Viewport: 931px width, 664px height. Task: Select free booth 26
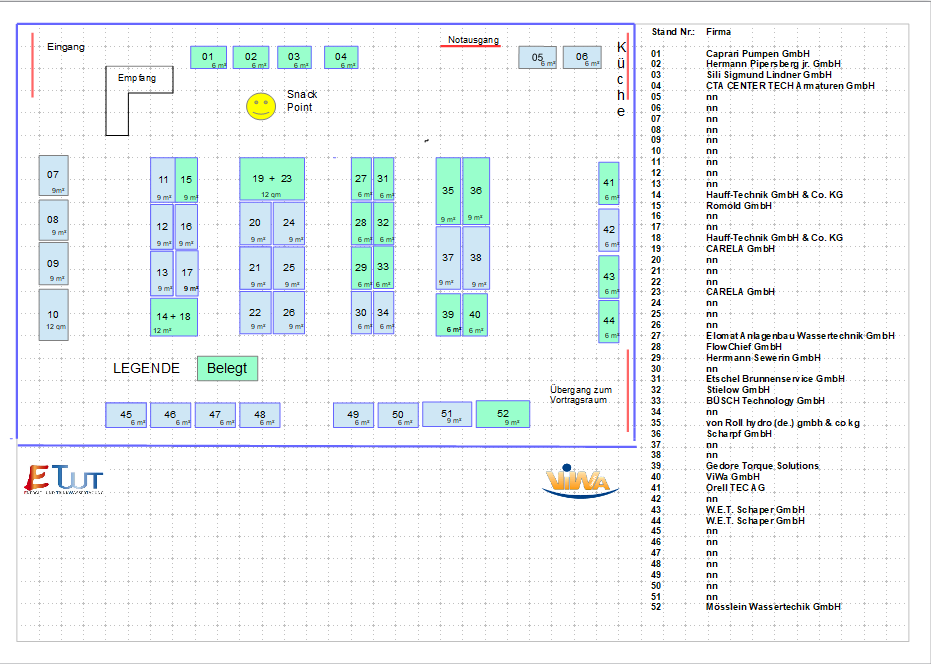click(289, 312)
